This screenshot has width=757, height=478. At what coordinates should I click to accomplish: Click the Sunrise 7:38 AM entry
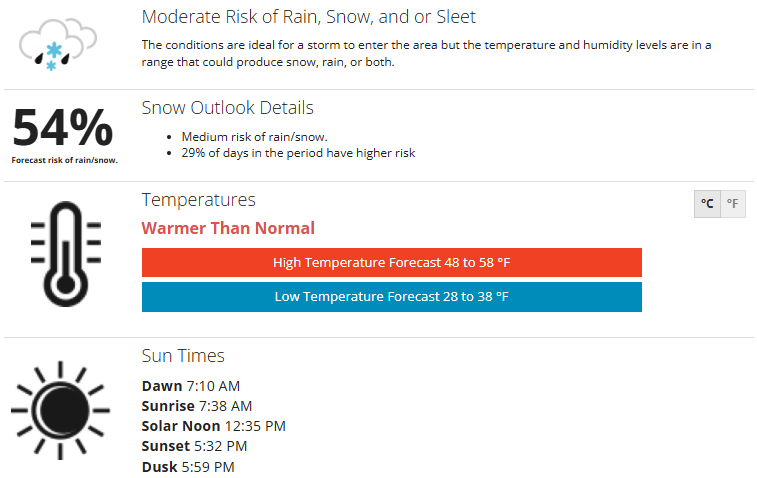coord(197,406)
